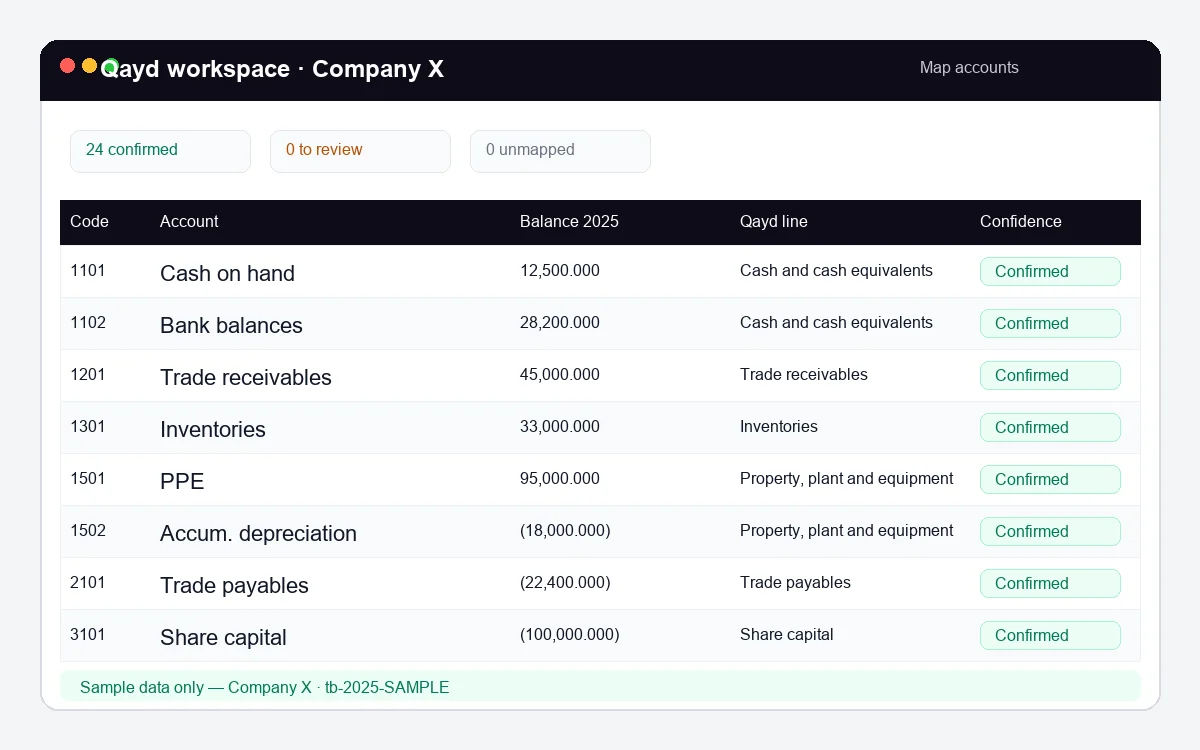
Task: Select the Confirmed badge for Share capital
Action: [x=1050, y=635]
